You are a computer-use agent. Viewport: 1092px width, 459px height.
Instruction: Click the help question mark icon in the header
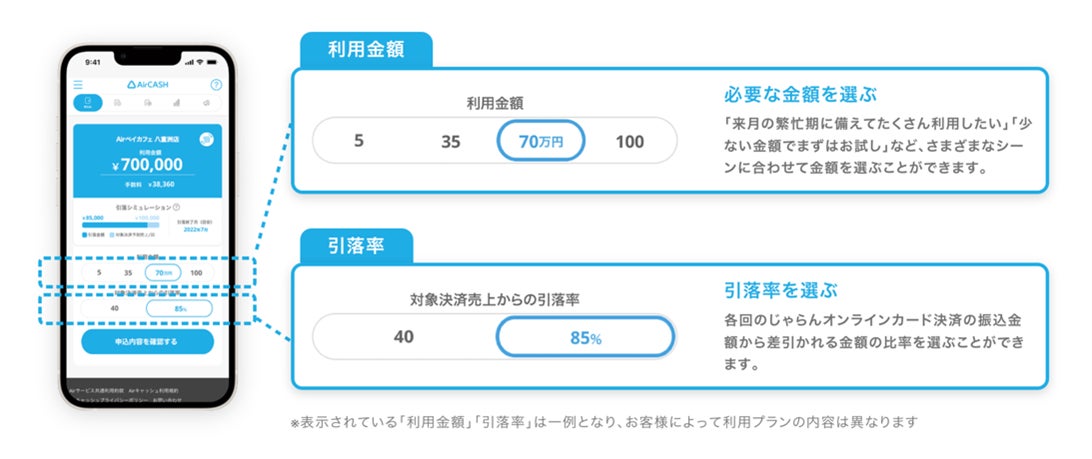tap(216, 86)
